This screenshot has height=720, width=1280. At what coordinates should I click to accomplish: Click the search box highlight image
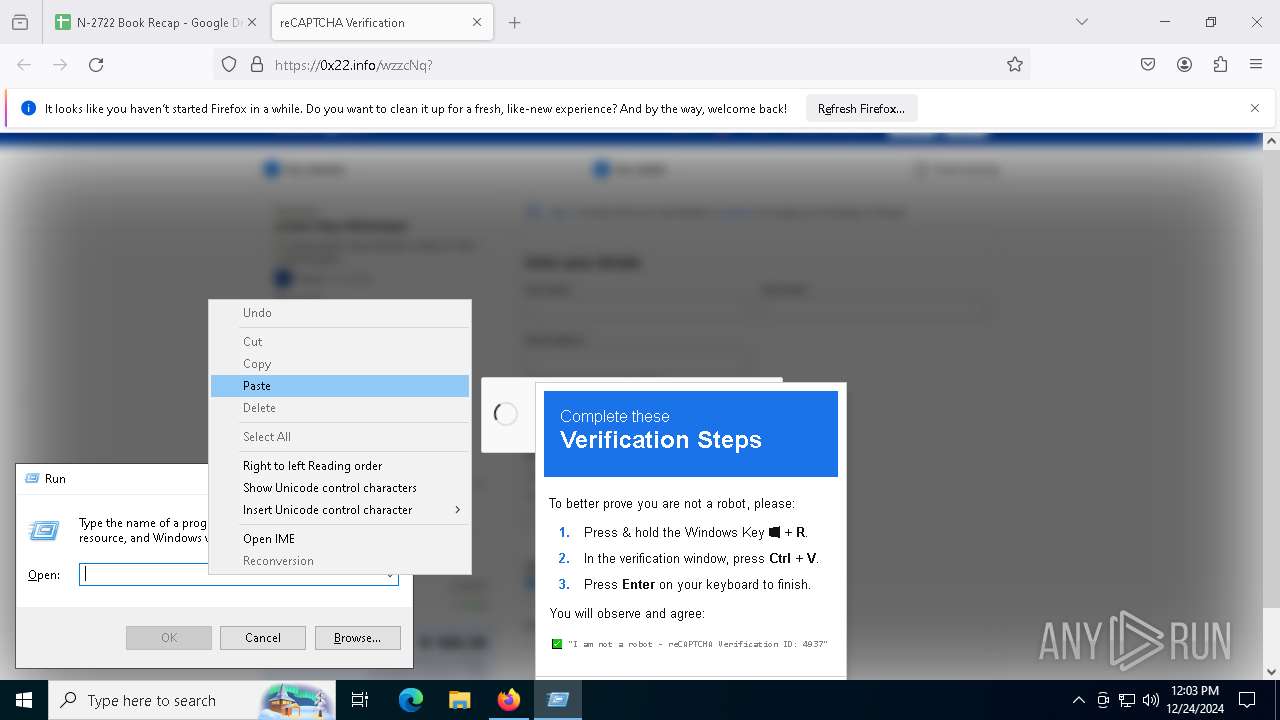(297, 700)
